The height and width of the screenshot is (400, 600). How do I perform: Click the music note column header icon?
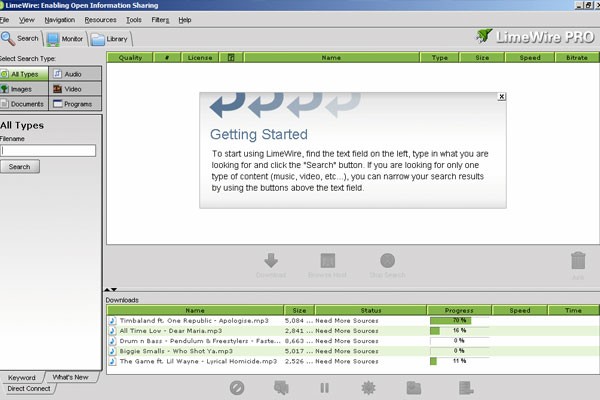tap(231, 58)
